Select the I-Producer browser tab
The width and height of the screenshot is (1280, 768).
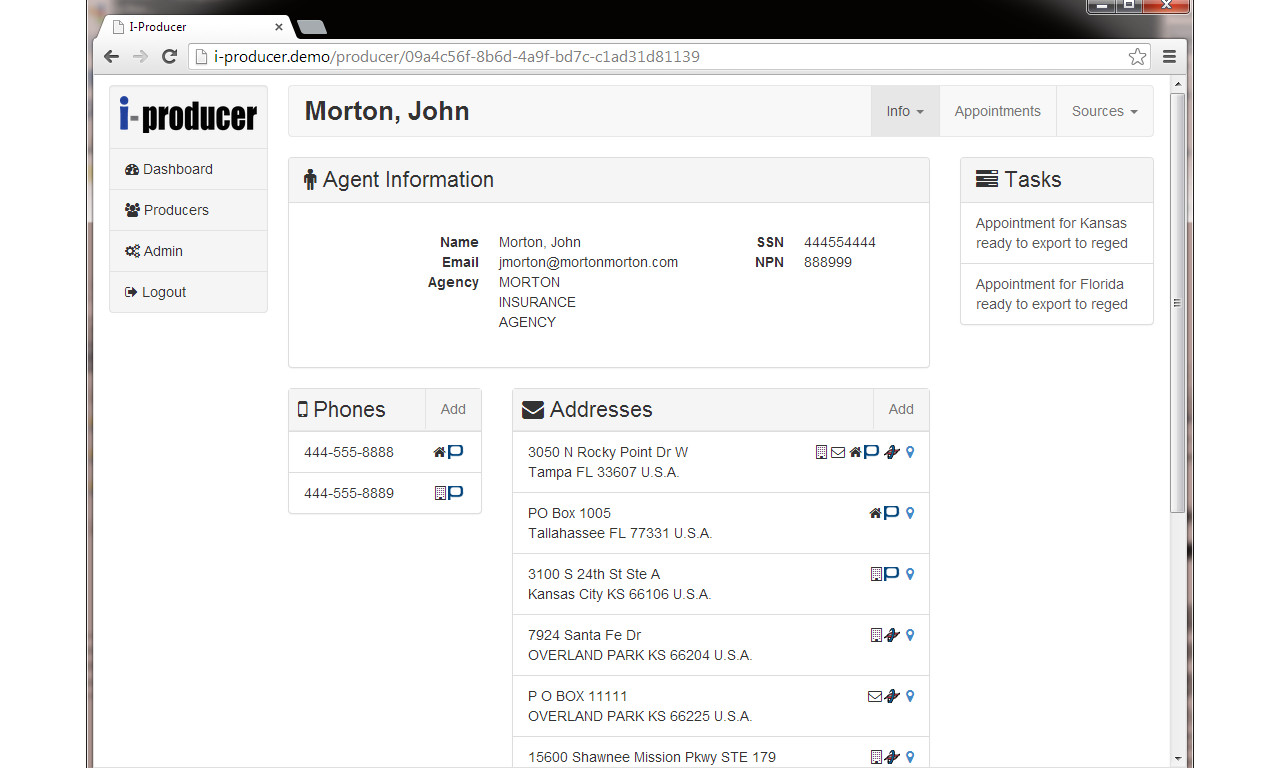click(198, 27)
